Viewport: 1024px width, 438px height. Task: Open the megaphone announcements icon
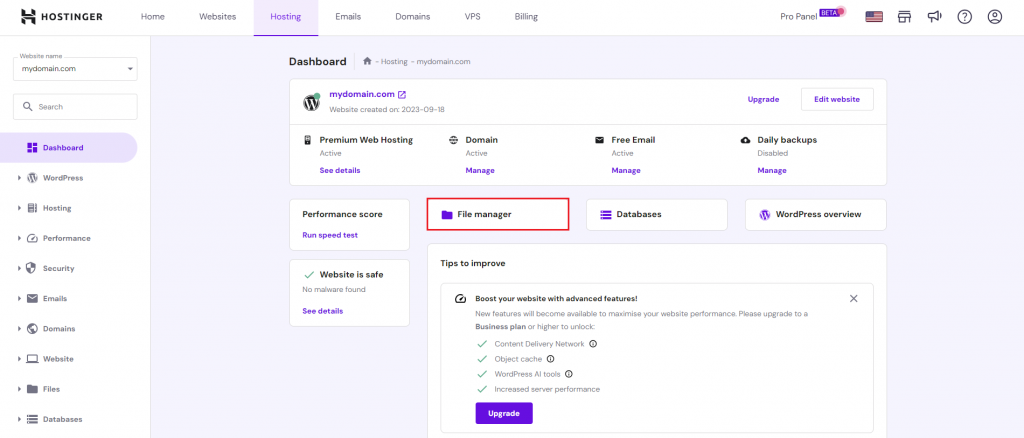click(934, 17)
